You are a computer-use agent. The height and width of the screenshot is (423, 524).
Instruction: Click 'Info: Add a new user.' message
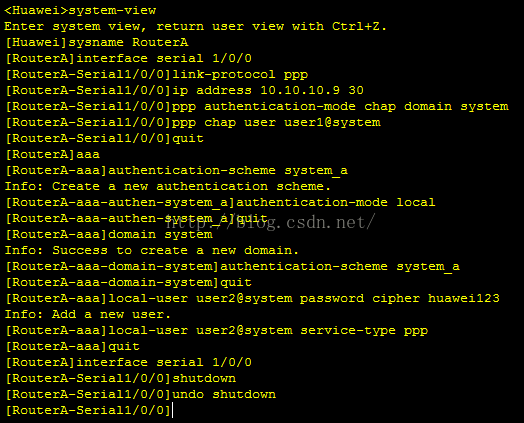pyautogui.click(x=88, y=314)
